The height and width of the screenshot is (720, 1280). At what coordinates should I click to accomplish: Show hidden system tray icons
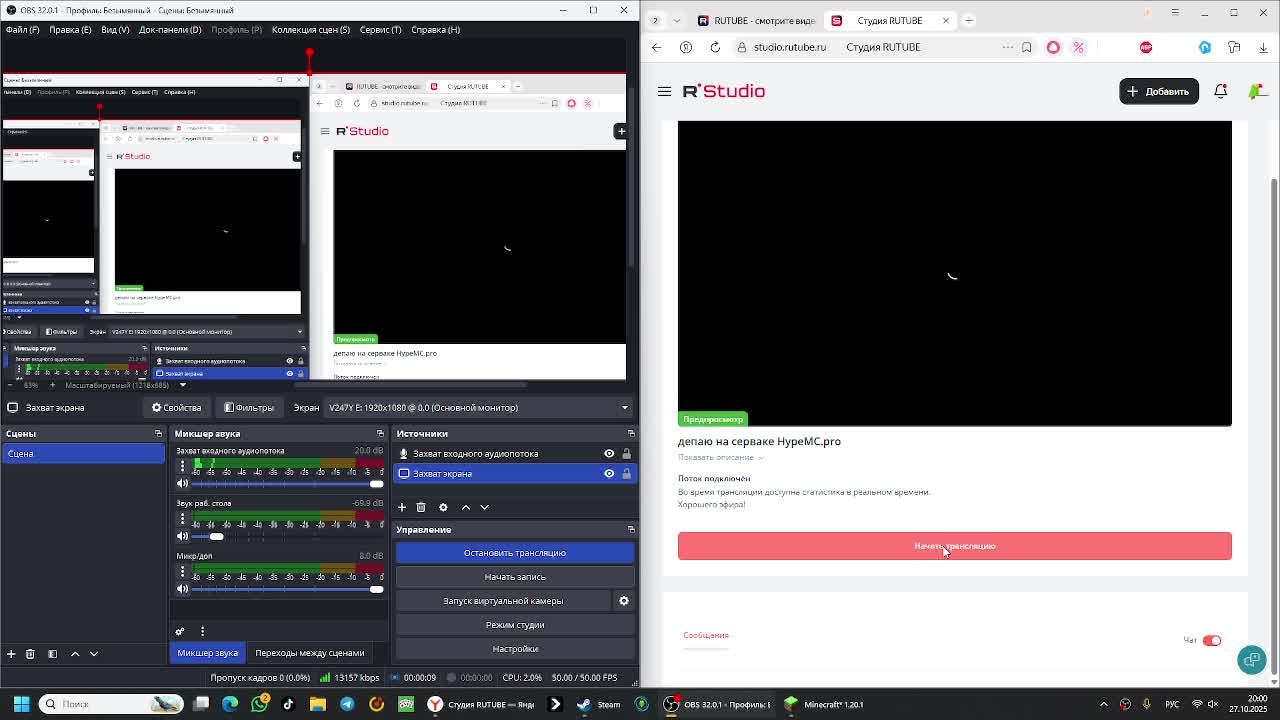click(1104, 704)
